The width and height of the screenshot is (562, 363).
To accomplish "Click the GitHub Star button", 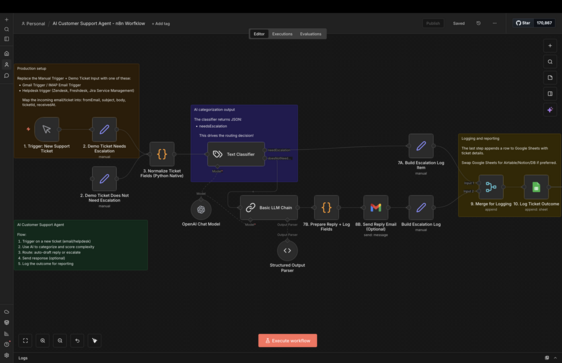I will click(x=523, y=23).
